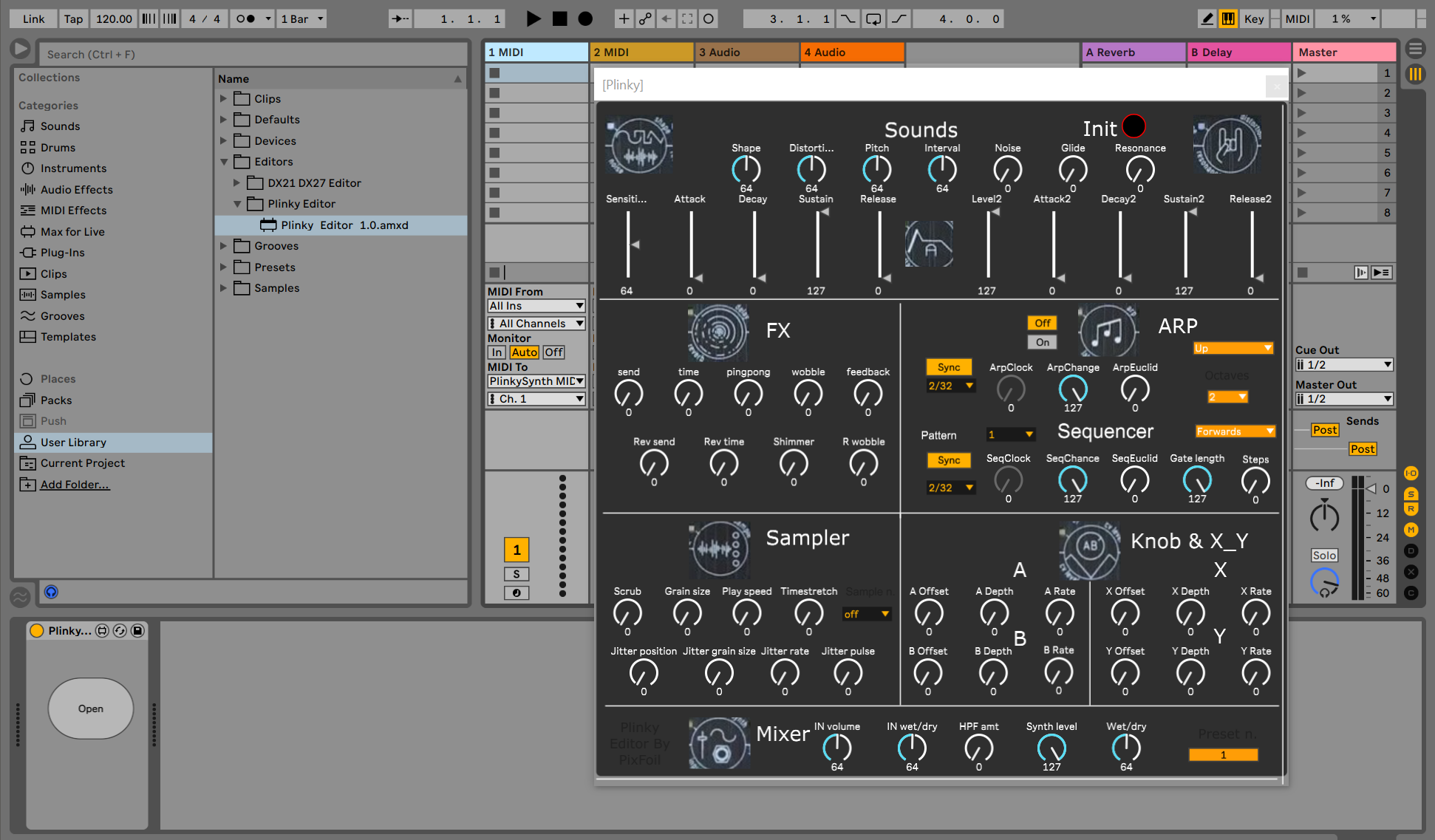Click the Open button in Plinky device
Screen dimensions: 1435x840
91,708
